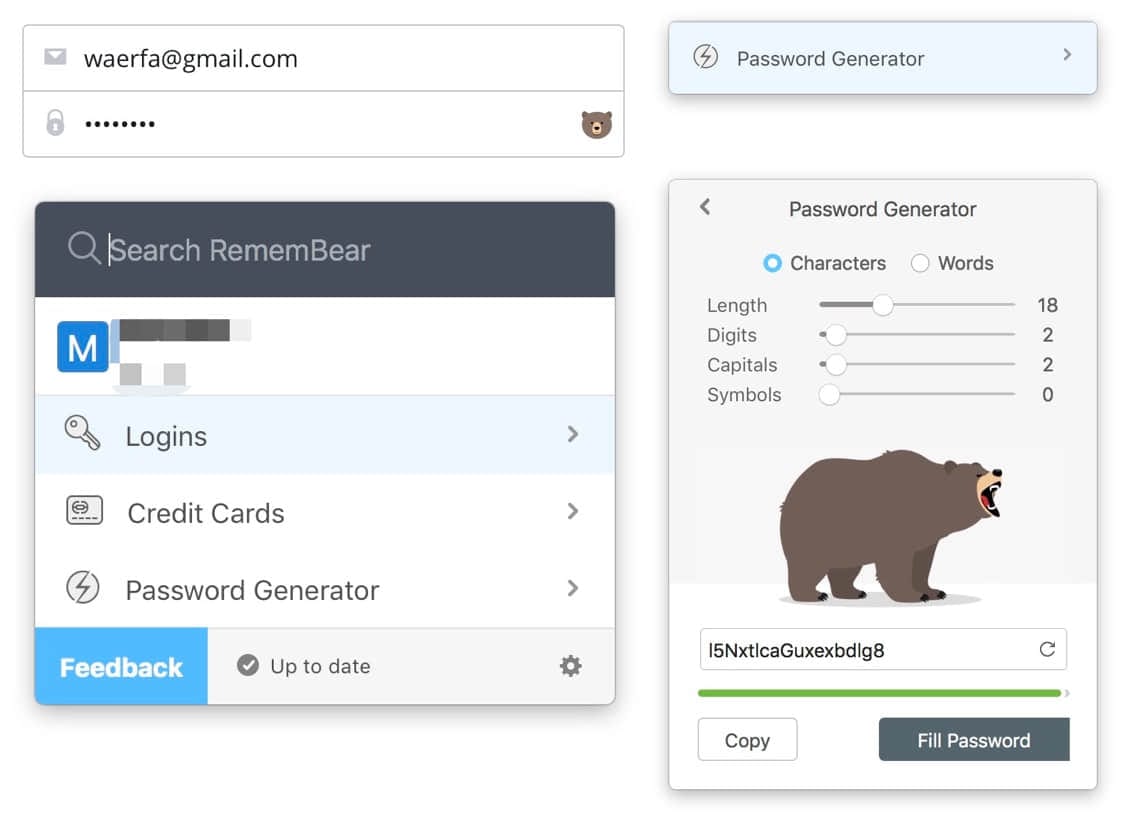Click the magnifier icon in search bar
The width and height of the screenshot is (1124, 822).
(x=84, y=249)
